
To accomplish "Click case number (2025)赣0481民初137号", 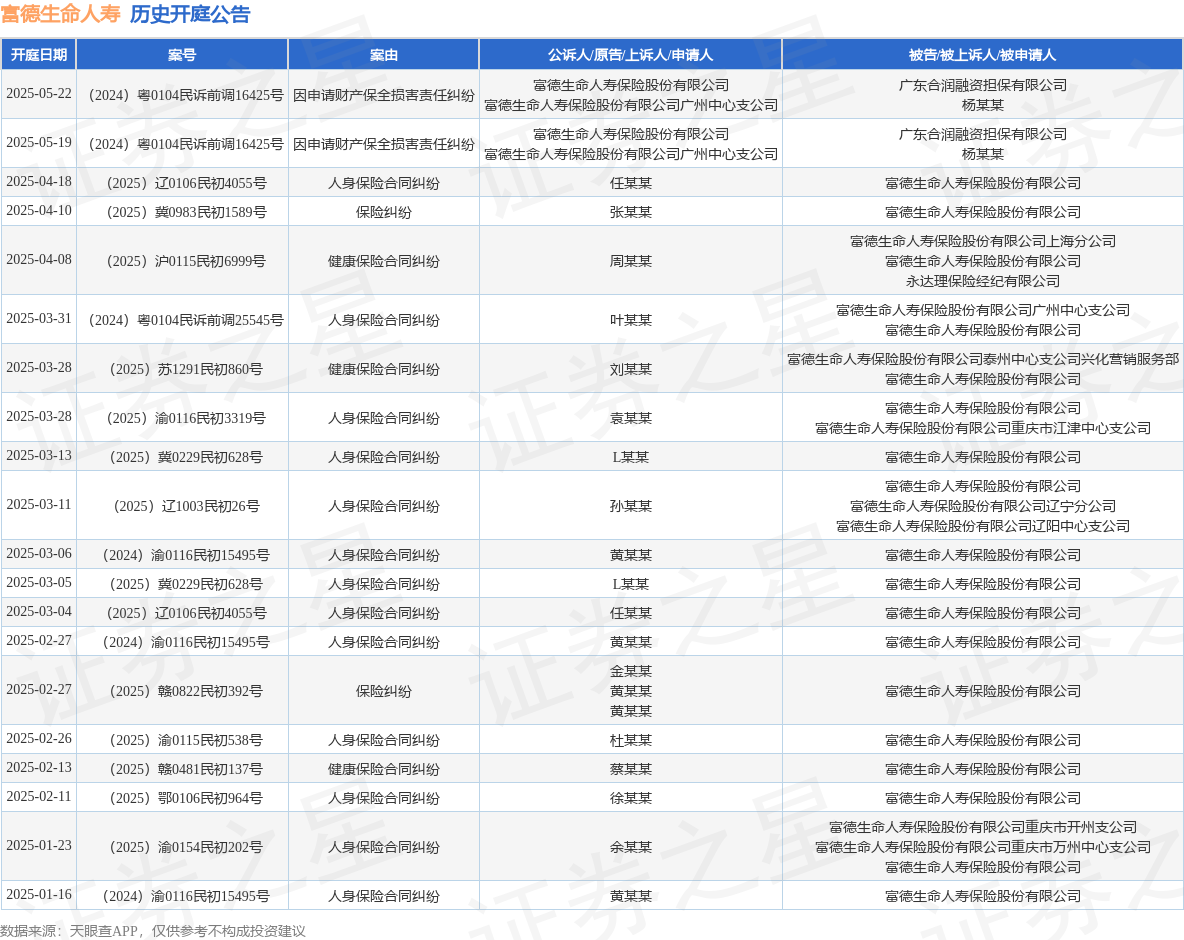I will (x=183, y=769).
